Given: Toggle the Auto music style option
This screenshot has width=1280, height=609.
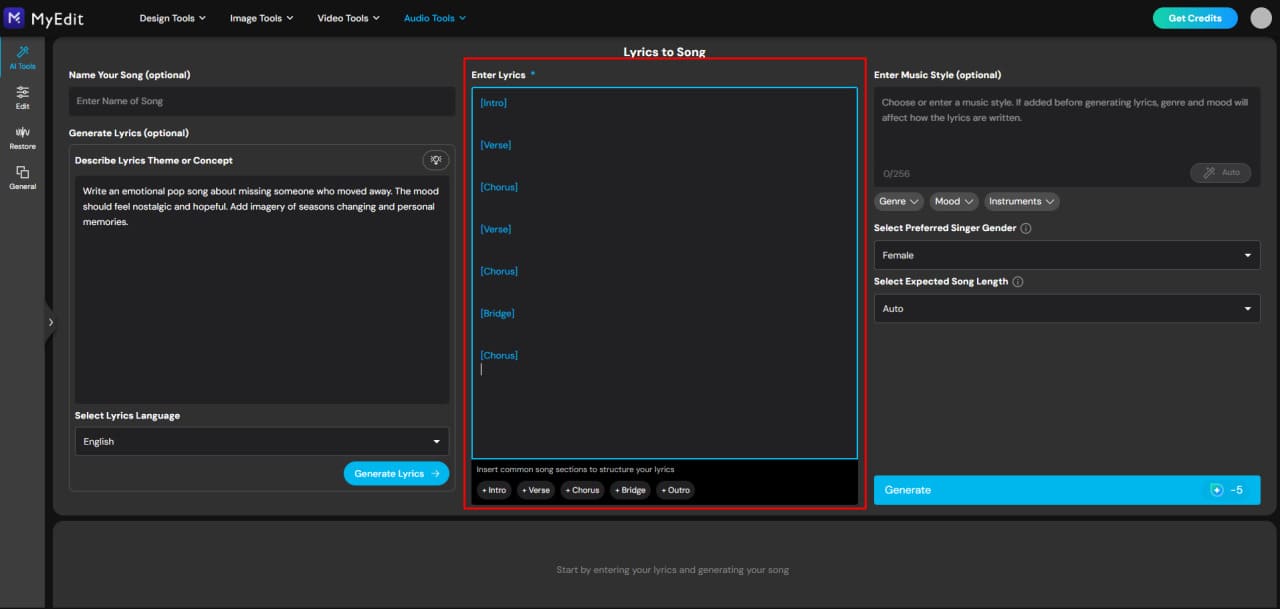Looking at the screenshot, I should tap(1220, 173).
